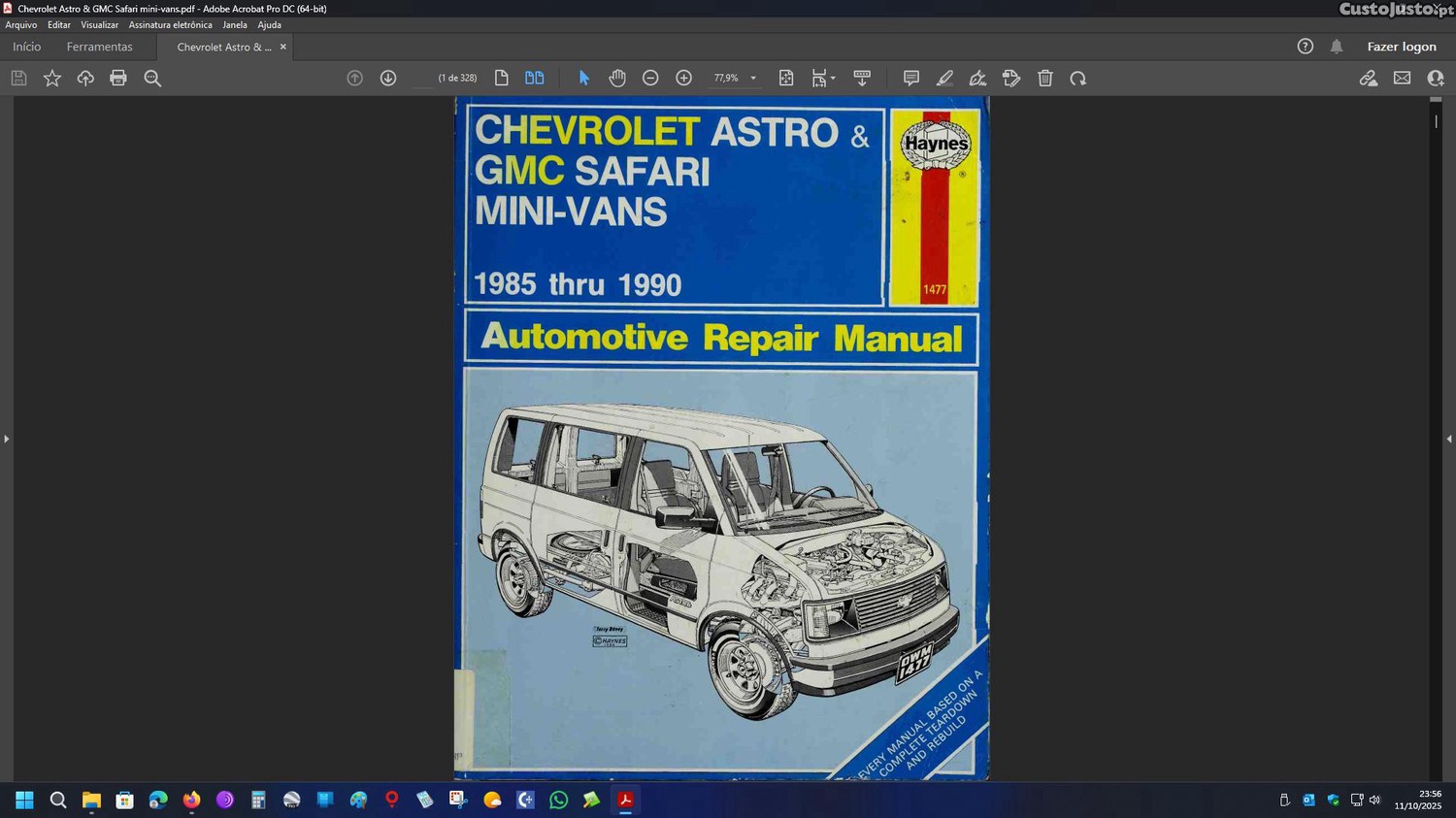Choose the highlighter pen tool
1456x818 pixels.
(x=944, y=79)
